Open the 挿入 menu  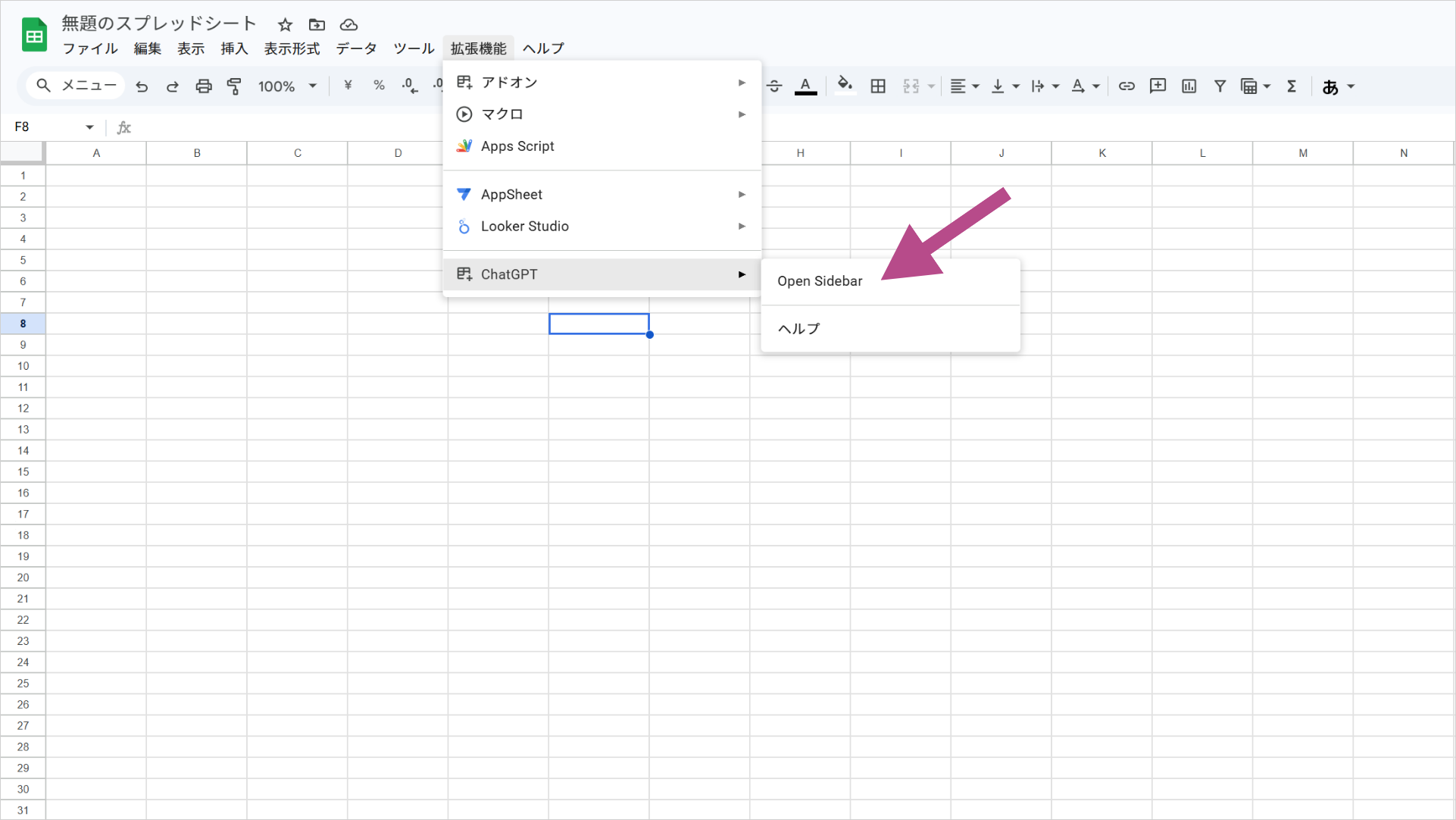234,49
